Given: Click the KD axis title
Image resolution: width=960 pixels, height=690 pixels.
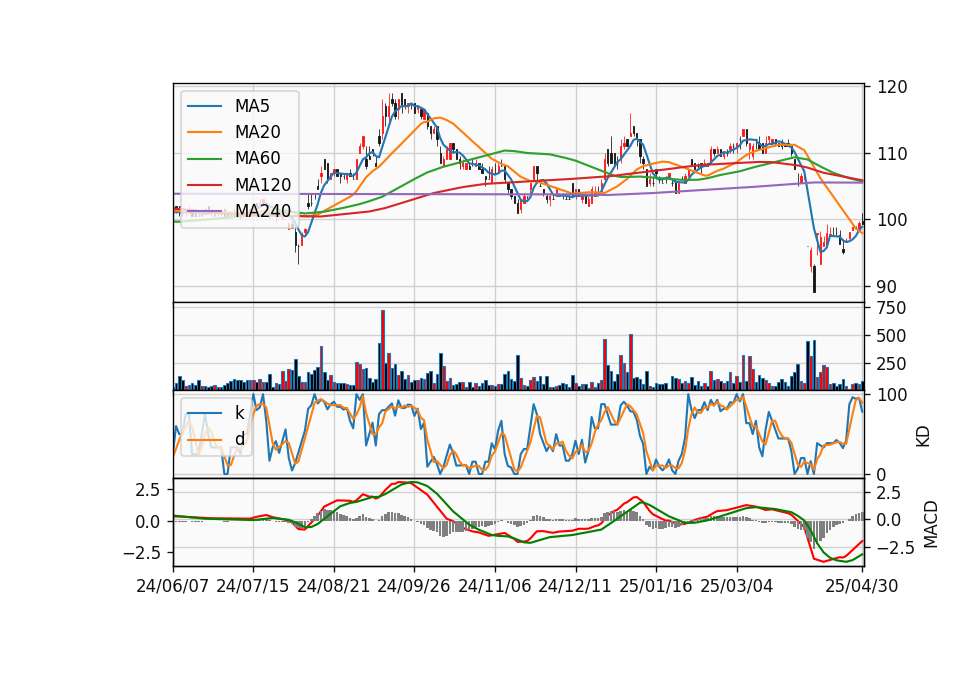Looking at the screenshot, I should (923, 436).
